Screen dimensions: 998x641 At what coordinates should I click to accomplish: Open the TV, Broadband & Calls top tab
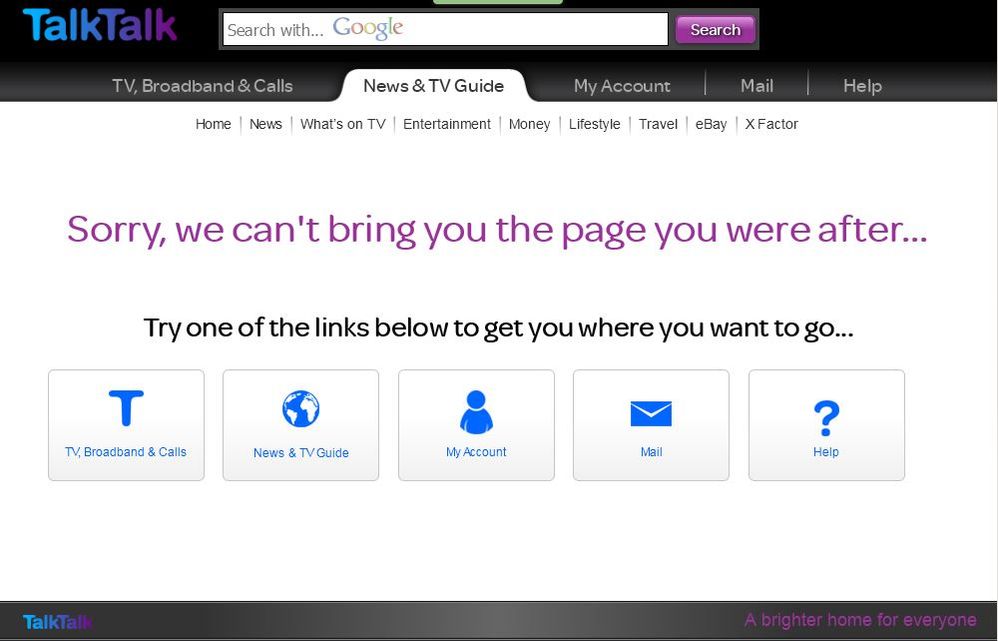tap(202, 86)
